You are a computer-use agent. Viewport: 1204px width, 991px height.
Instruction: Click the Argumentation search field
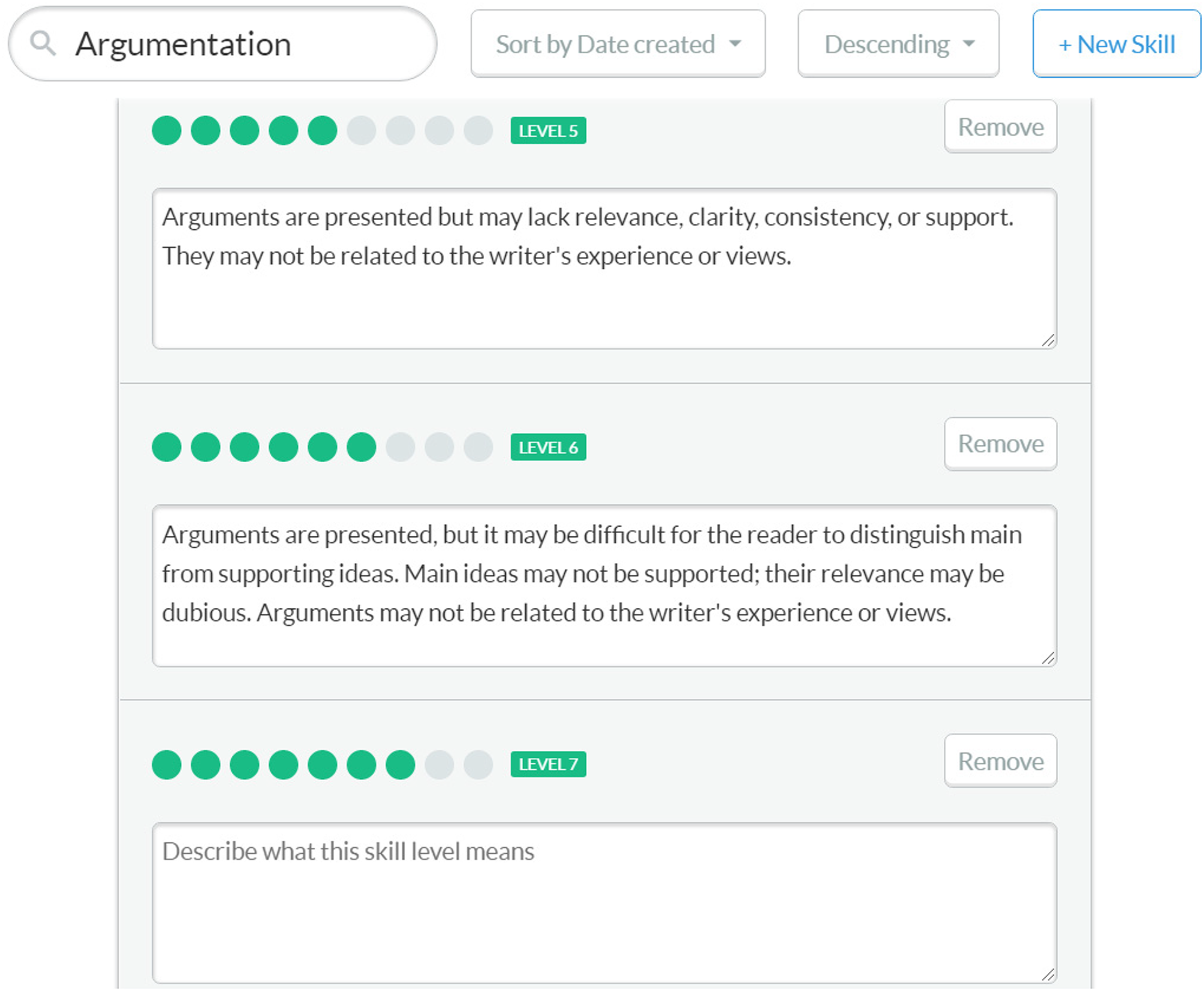222,44
